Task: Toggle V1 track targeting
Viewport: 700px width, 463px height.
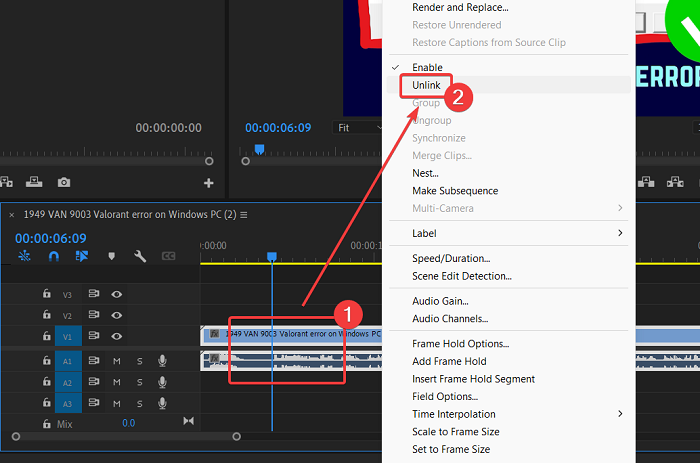Action: point(68,336)
